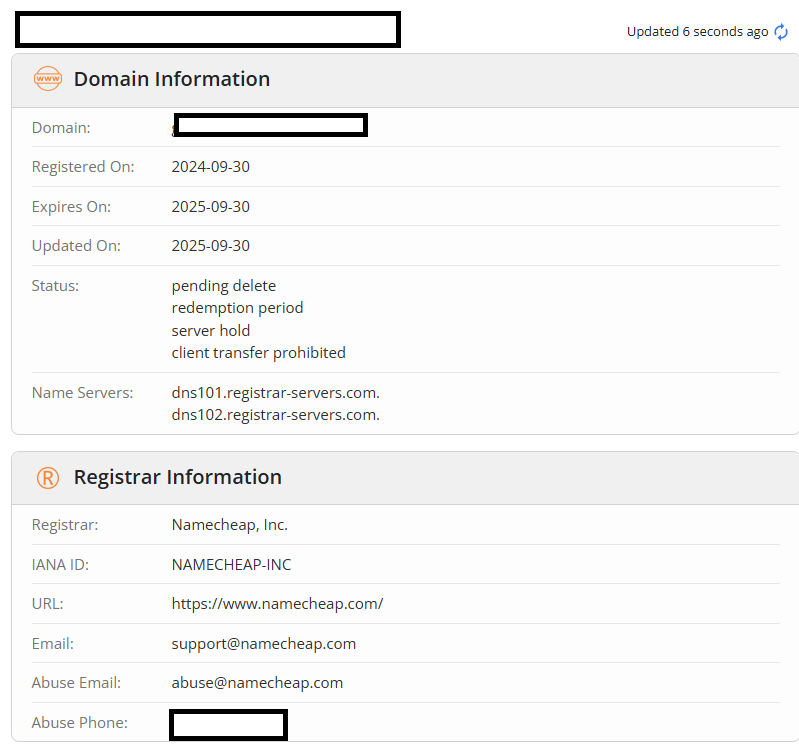The height and width of the screenshot is (752, 799).
Task: Click the 'Abuse Email:' label
Action: (76, 683)
